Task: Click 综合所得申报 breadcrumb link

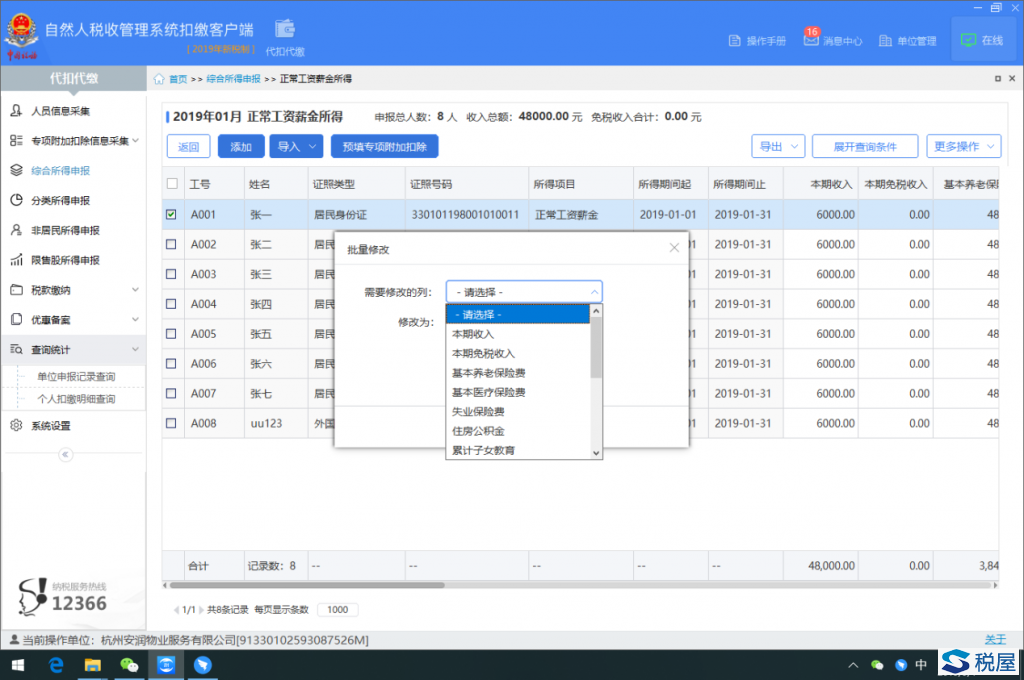Action: pyautogui.click(x=233, y=79)
